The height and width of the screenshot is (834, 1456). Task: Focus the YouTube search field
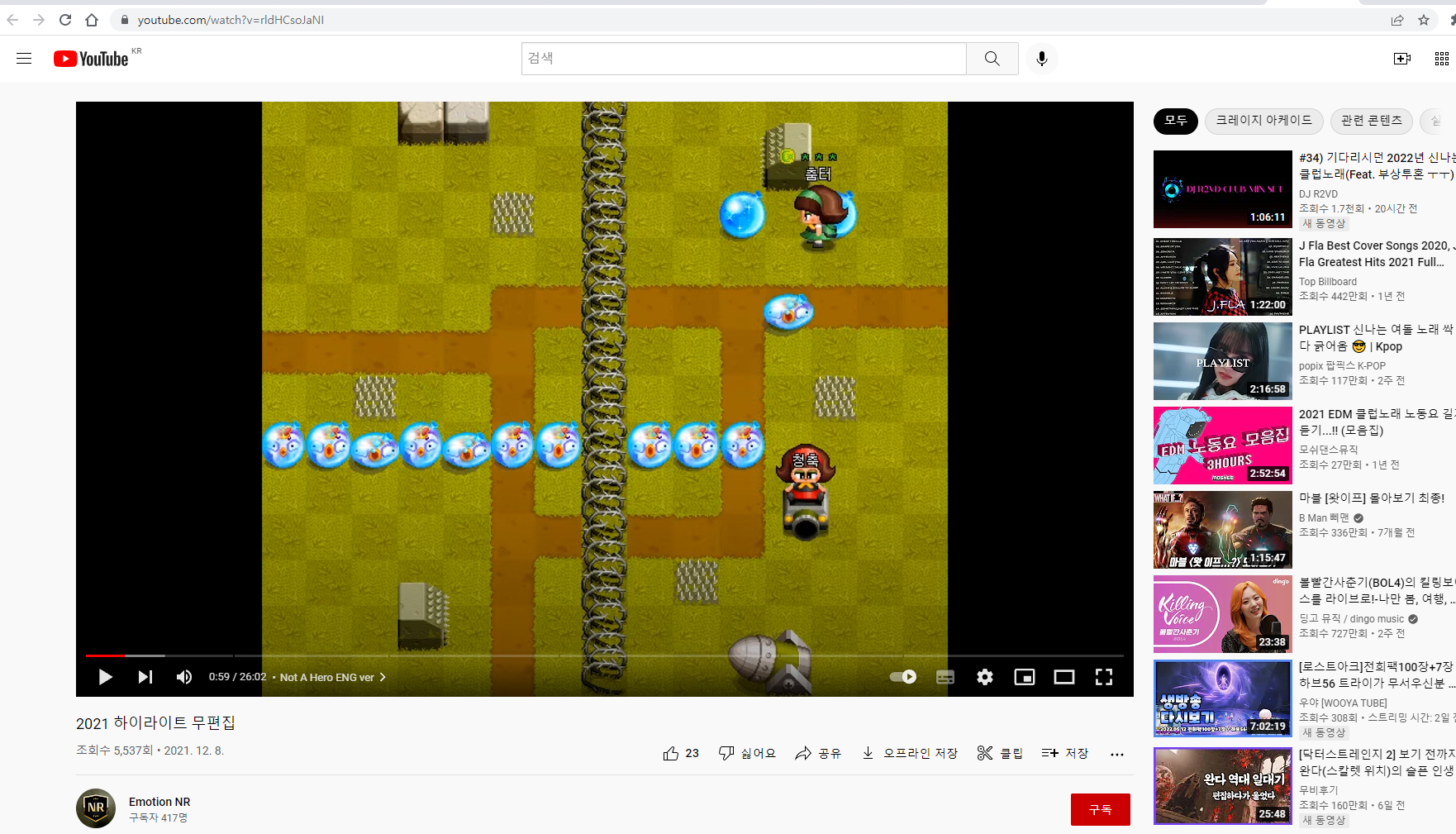tap(744, 59)
